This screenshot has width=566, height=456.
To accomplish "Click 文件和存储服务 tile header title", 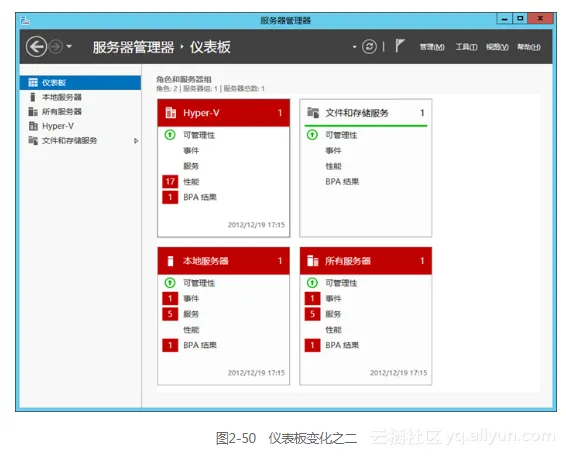I will [x=357, y=113].
